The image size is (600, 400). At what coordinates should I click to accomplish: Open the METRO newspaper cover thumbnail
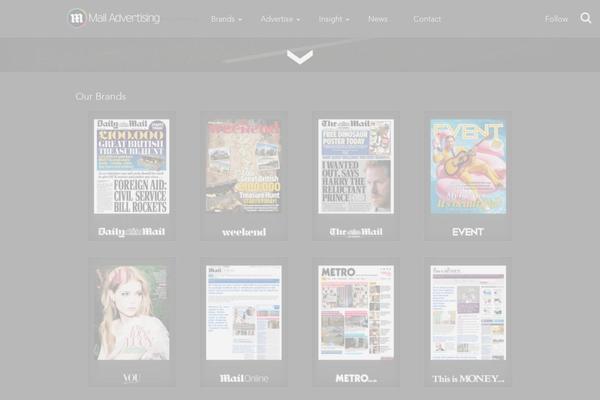pyautogui.click(x=356, y=312)
